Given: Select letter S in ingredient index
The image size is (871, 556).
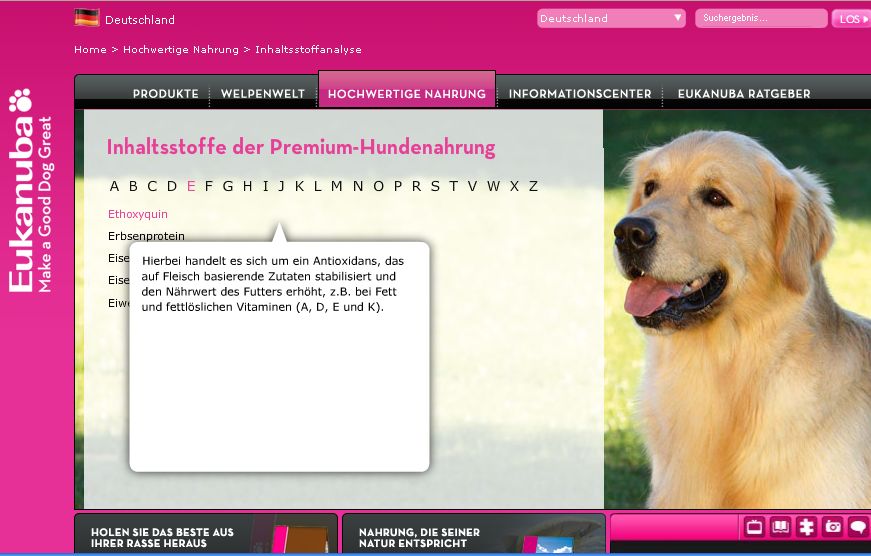Looking at the screenshot, I should [436, 186].
